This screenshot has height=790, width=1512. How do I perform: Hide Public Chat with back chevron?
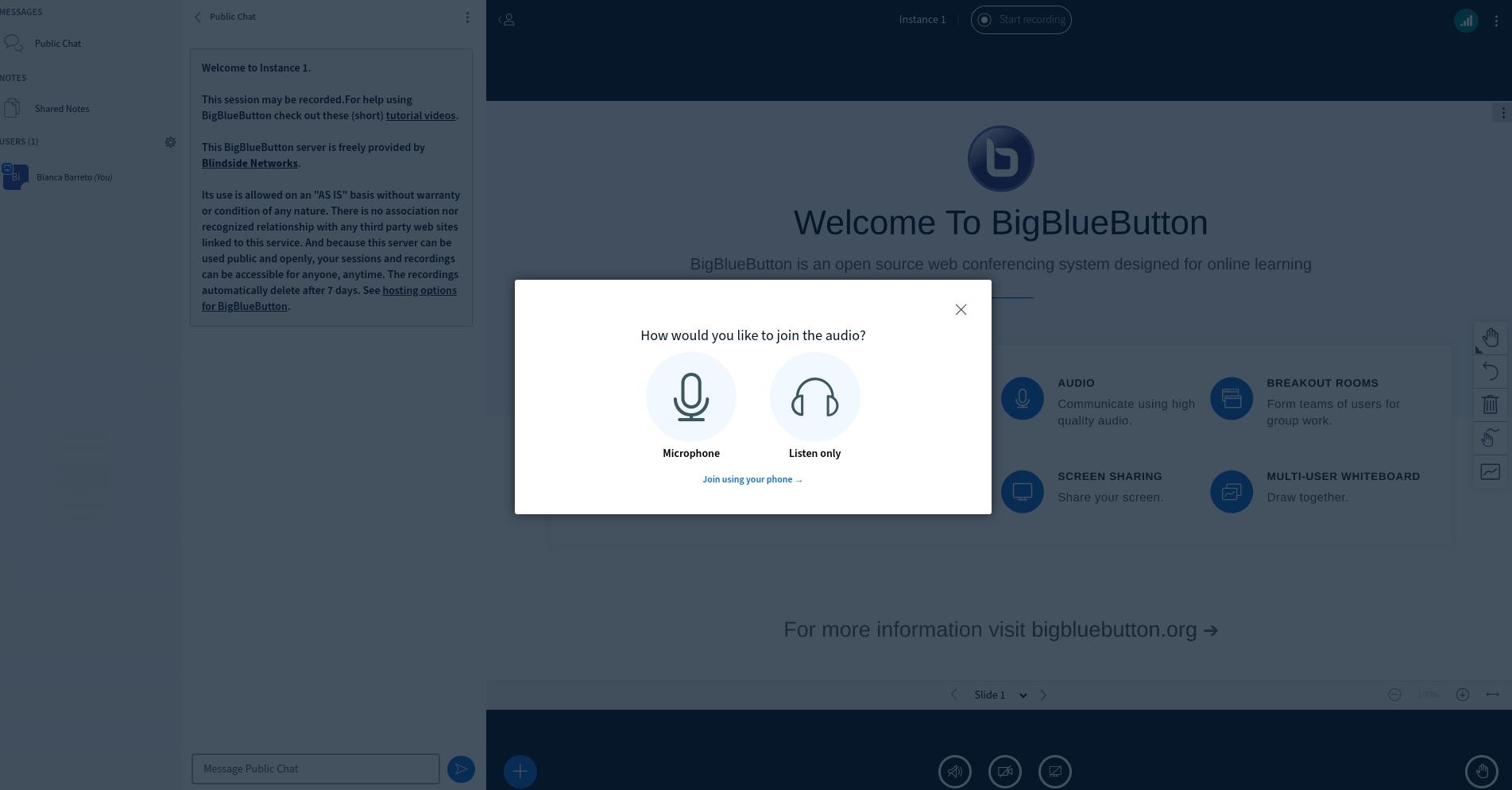(x=198, y=17)
